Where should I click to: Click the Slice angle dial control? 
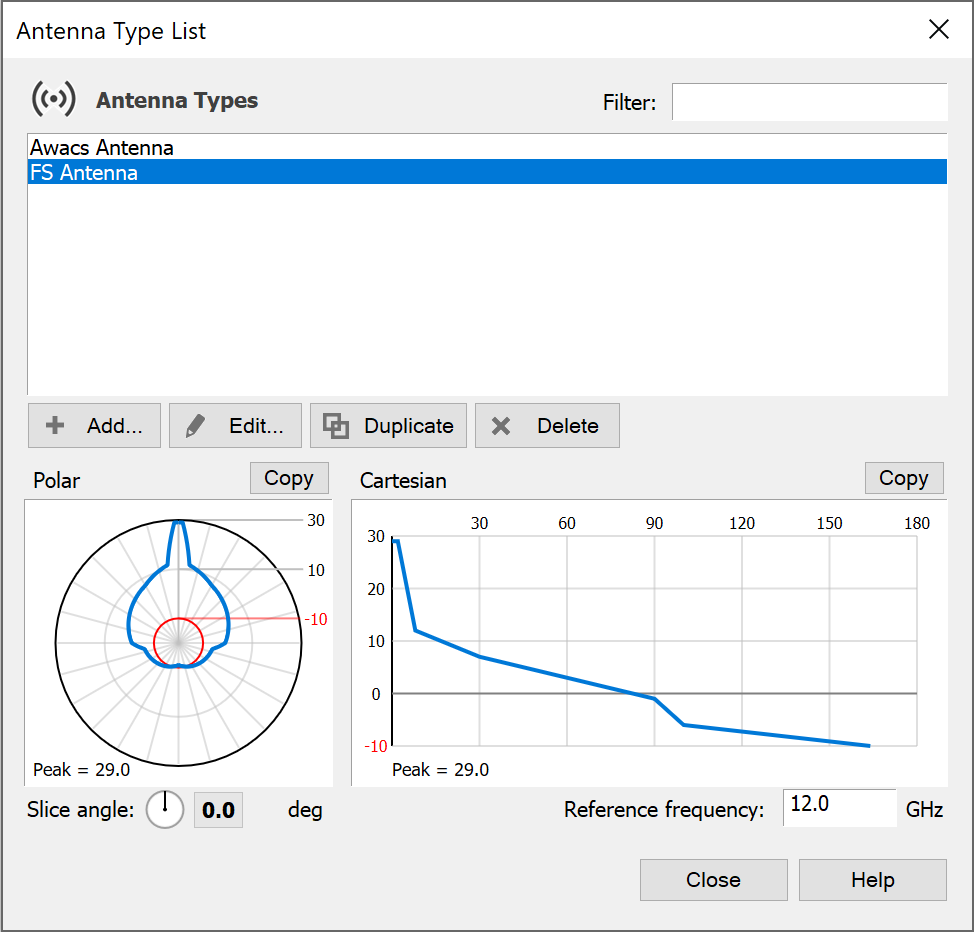165,809
